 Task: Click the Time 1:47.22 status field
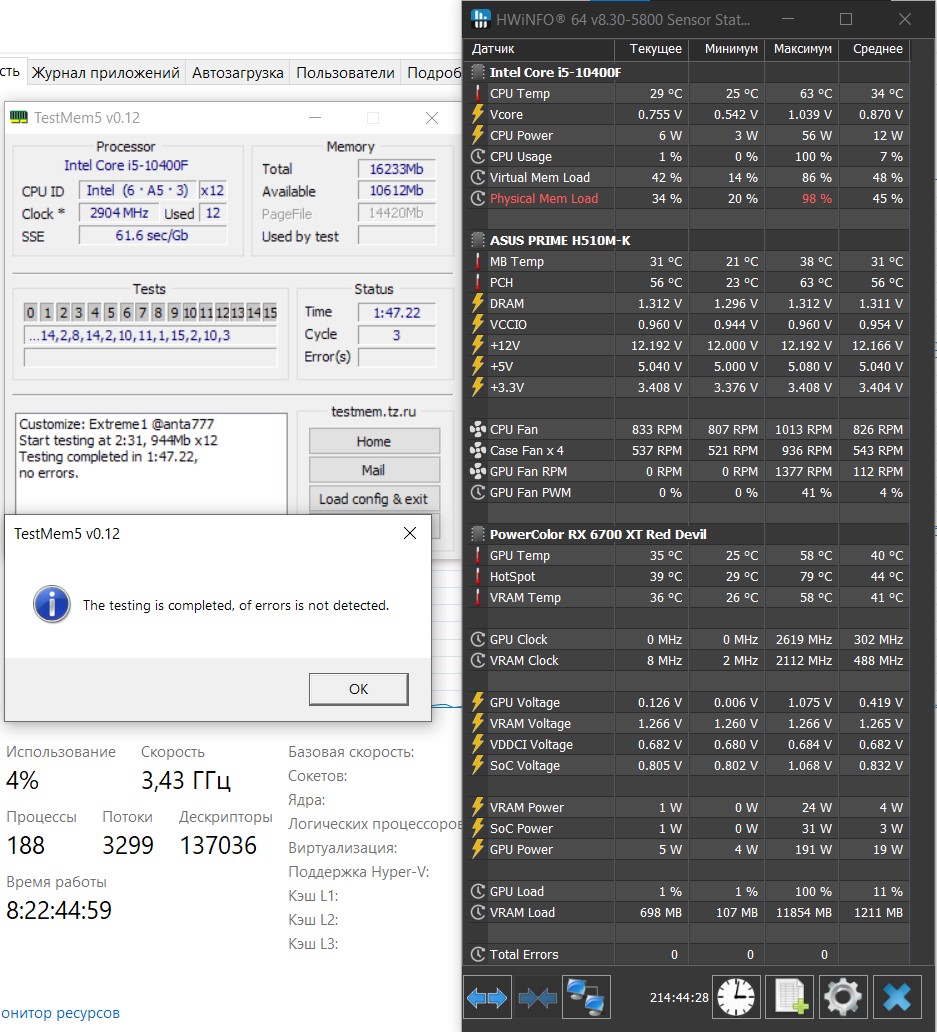pyautogui.click(x=396, y=313)
